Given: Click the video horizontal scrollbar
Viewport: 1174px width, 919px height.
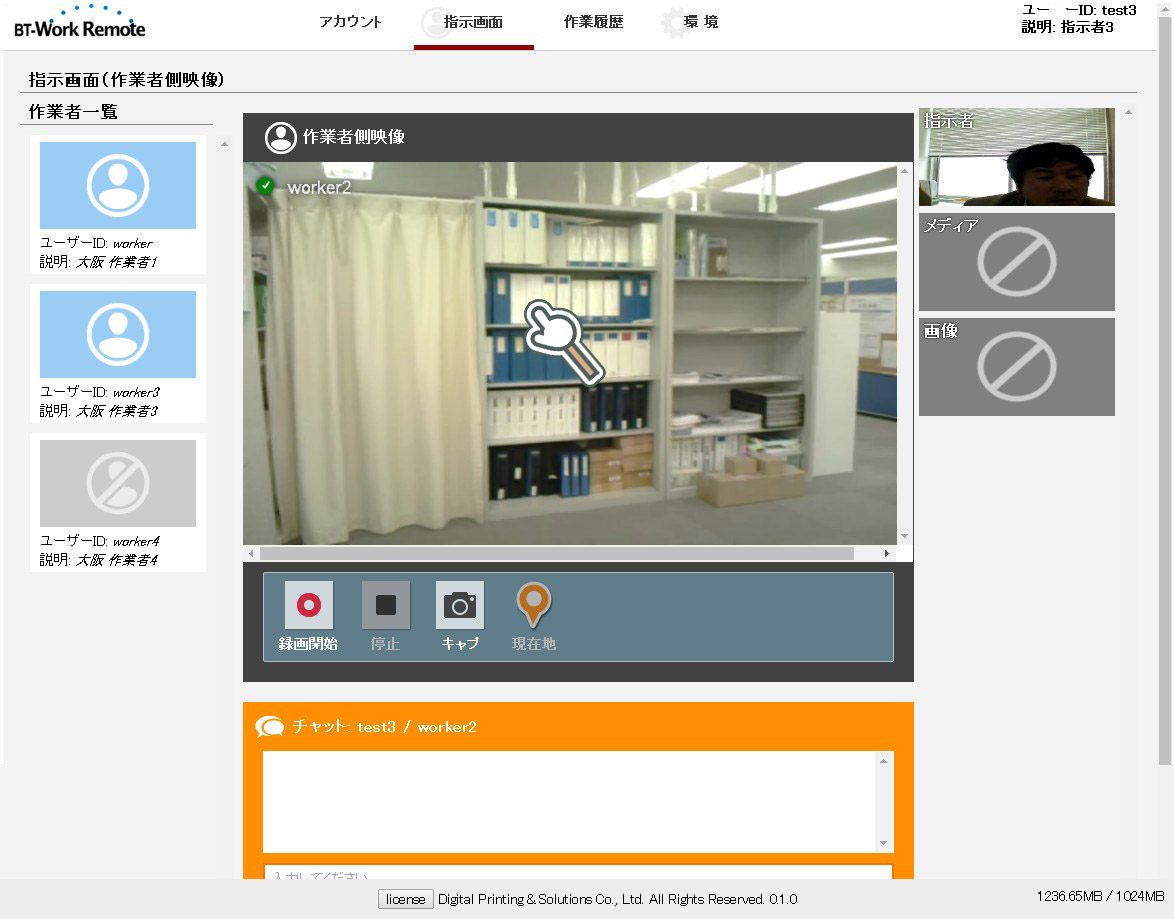Looking at the screenshot, I should [556, 553].
